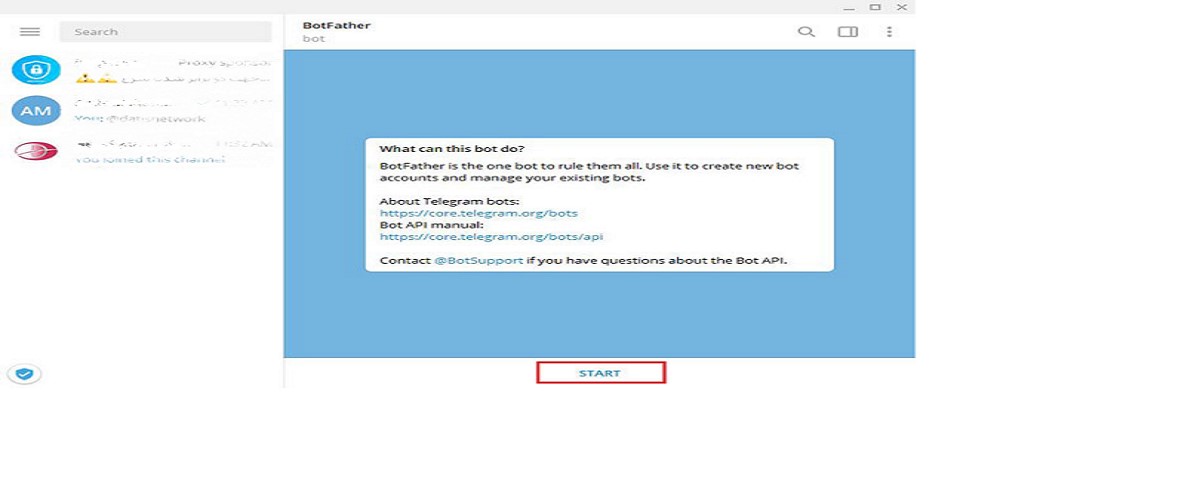This screenshot has height=500, width=1200.
Task: Open the three-dot chat options menu
Action: pyautogui.click(x=889, y=32)
